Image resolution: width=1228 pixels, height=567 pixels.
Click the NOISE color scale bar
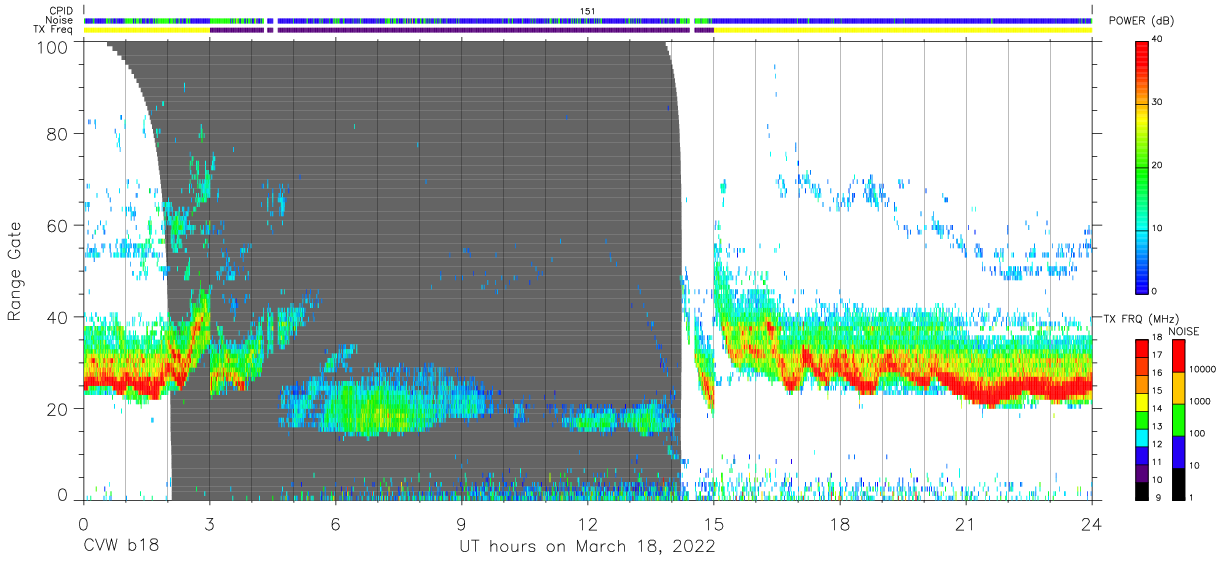1179,420
